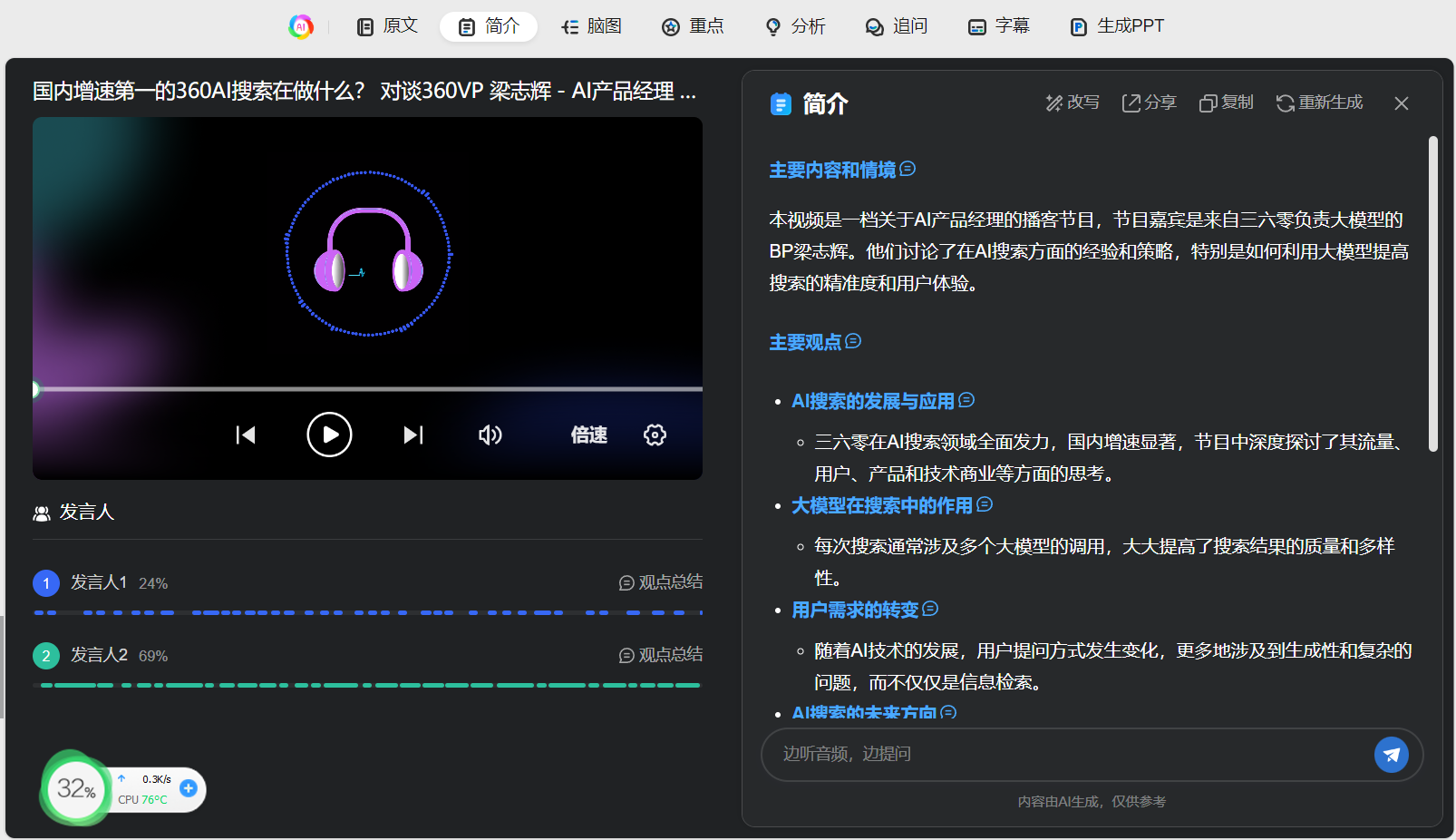Click the 主要内容和情境 heading
The width and height of the screenshot is (1456, 840).
coord(832,170)
